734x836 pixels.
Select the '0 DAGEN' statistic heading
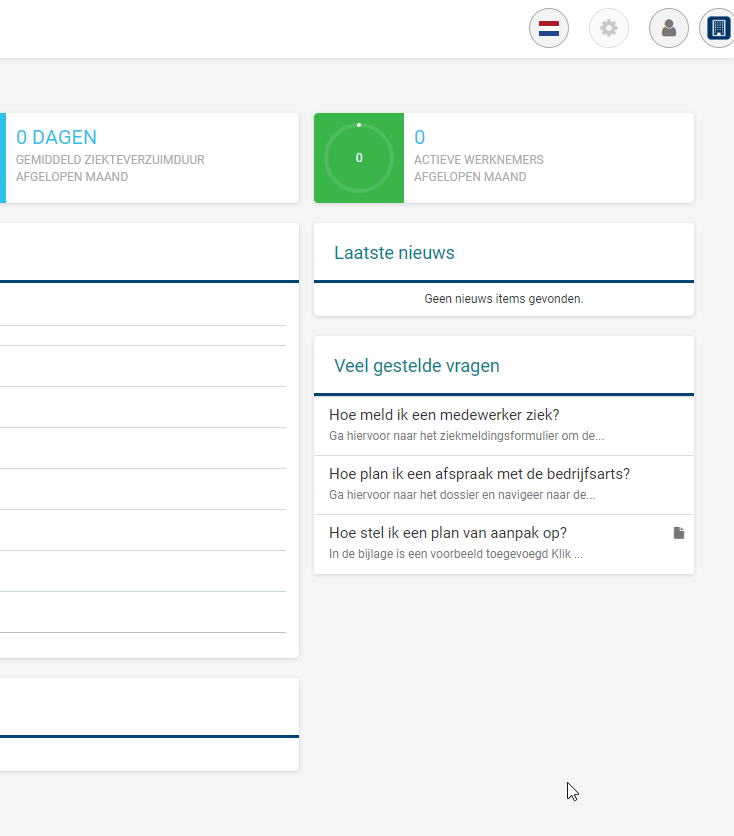[57, 138]
